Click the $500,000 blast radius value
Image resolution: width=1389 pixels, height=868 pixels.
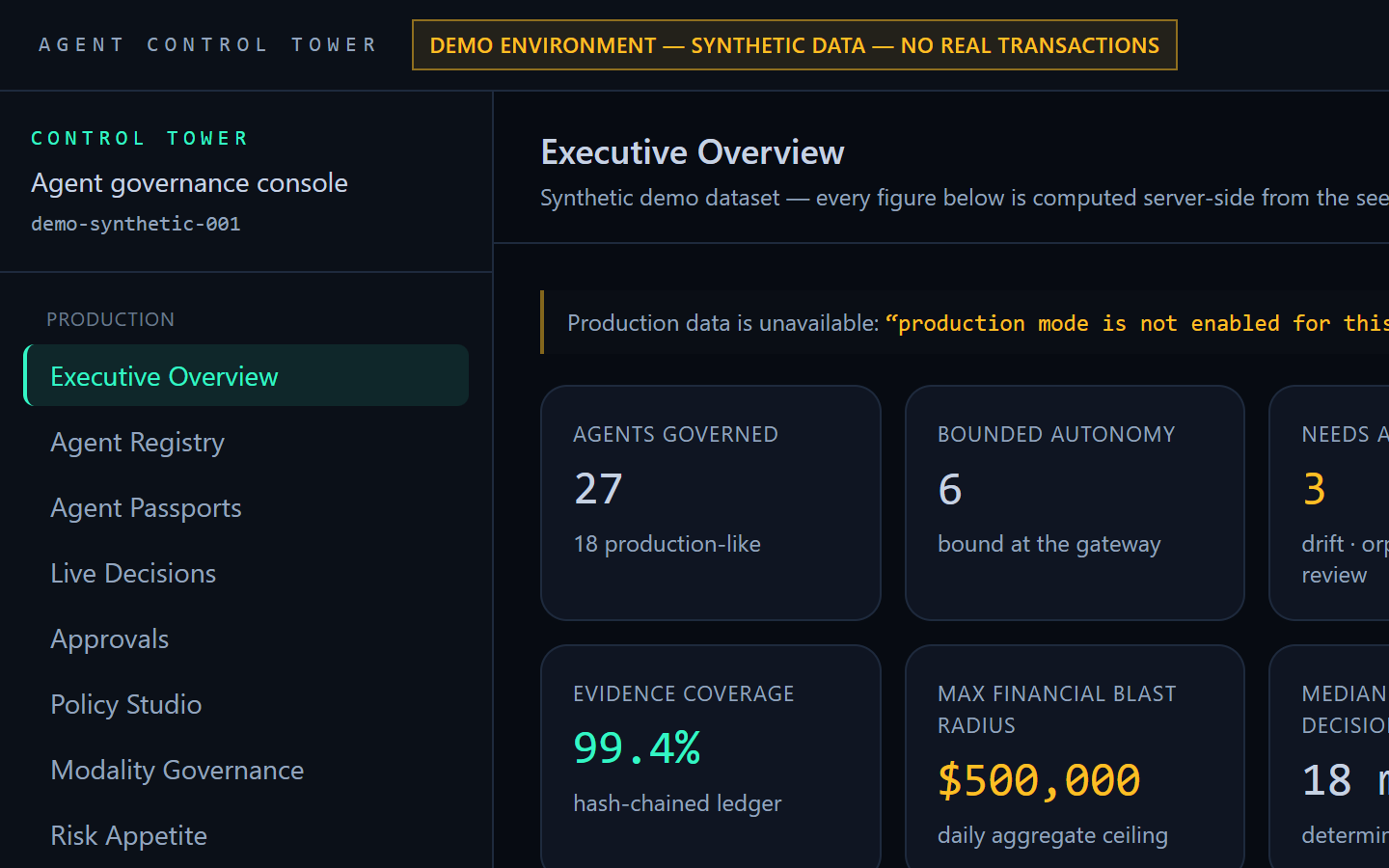[x=1039, y=780]
